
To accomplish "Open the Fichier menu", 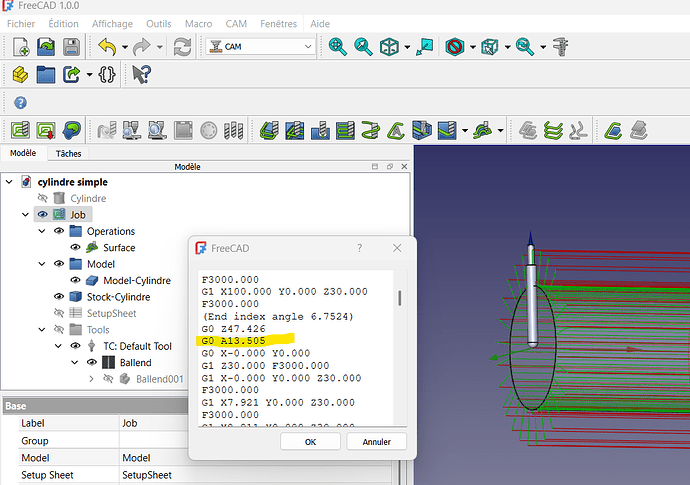I will coord(21,24).
